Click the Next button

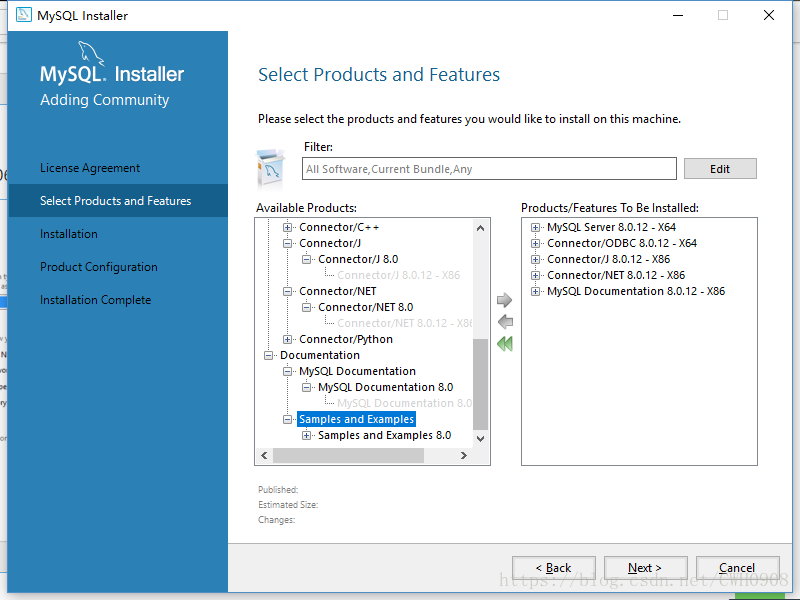(x=645, y=568)
